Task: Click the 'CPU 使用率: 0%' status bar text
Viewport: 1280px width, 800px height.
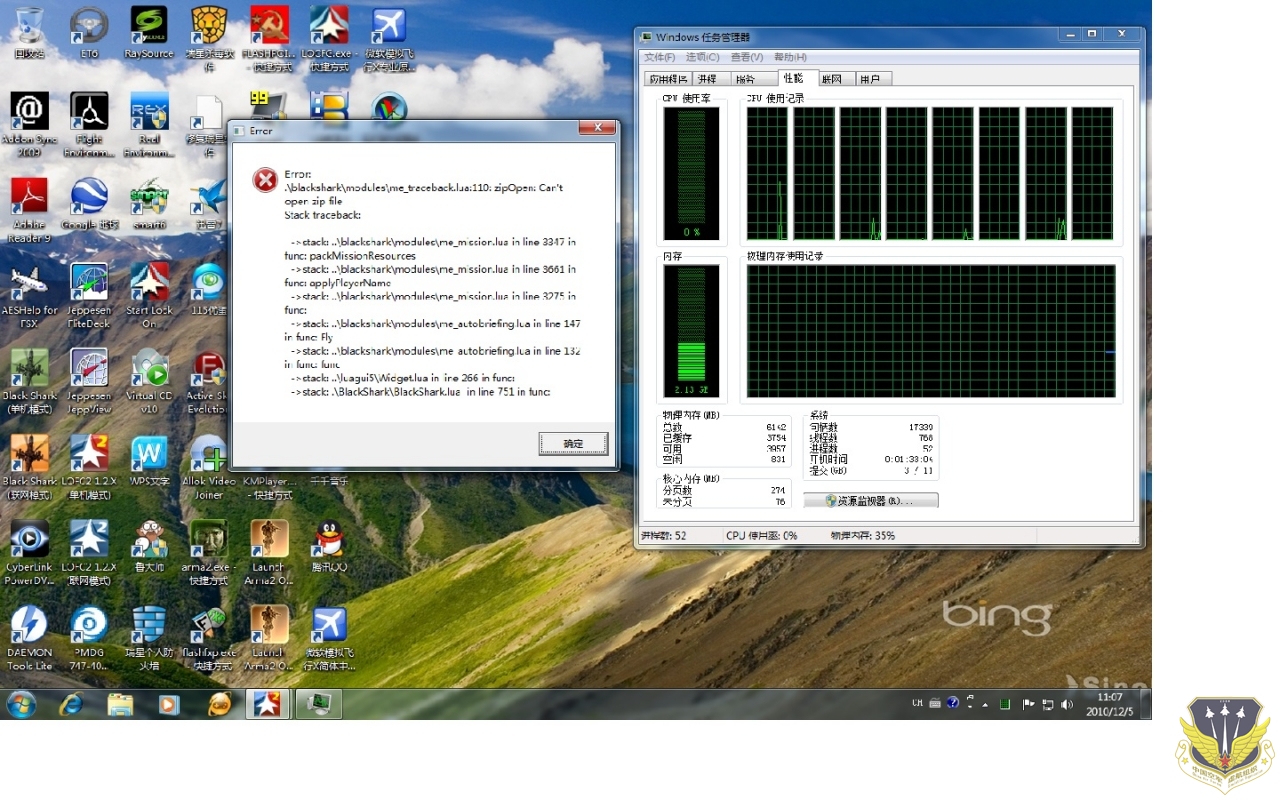Action: point(761,536)
